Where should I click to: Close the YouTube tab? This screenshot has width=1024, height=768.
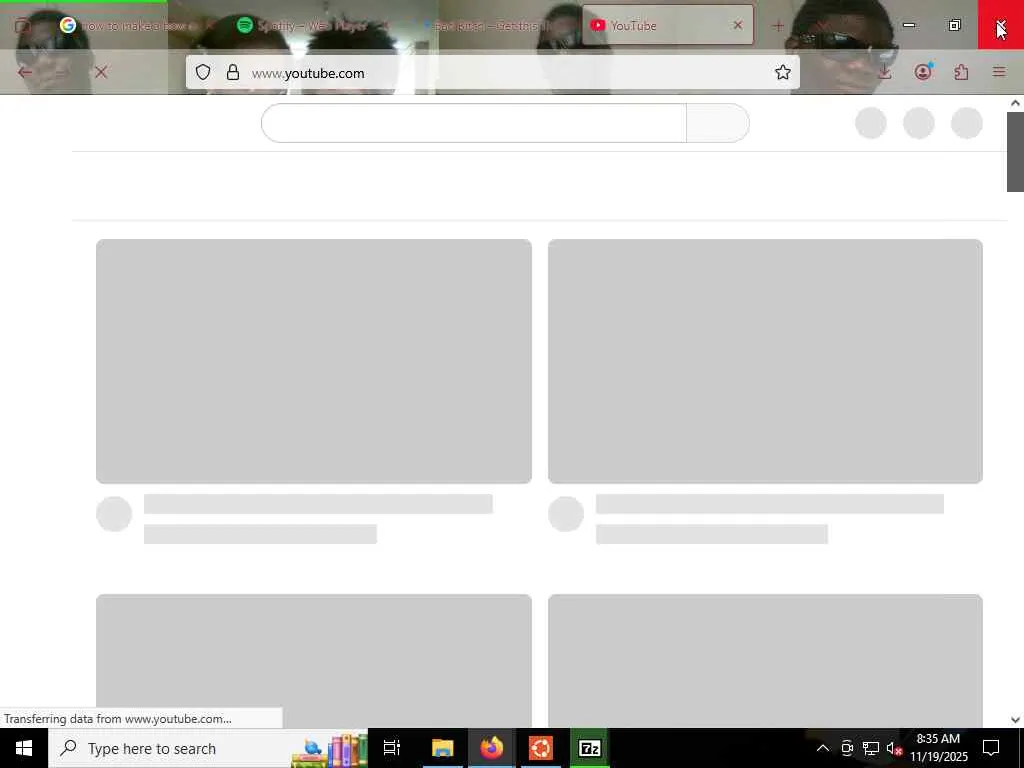click(737, 25)
